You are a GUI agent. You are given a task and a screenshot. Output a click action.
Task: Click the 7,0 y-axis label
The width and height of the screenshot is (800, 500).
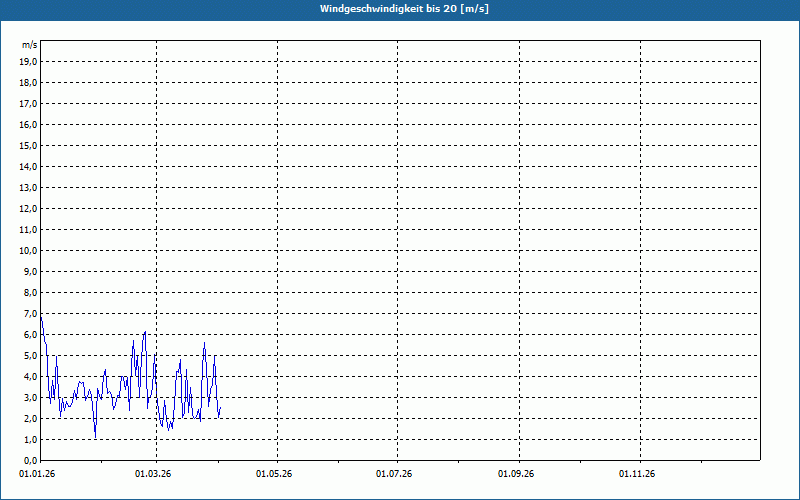[29, 314]
